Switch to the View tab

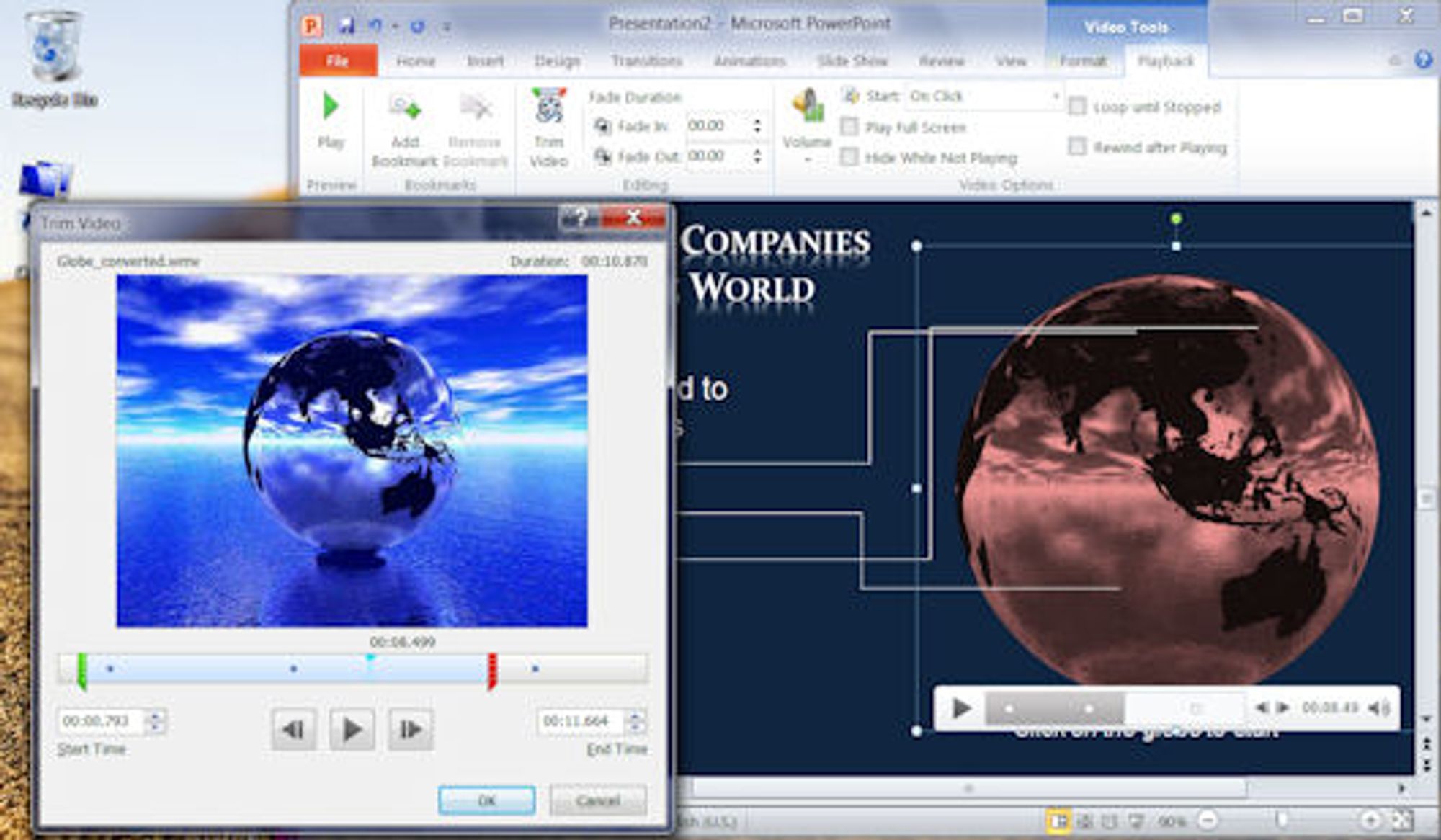point(1011,61)
